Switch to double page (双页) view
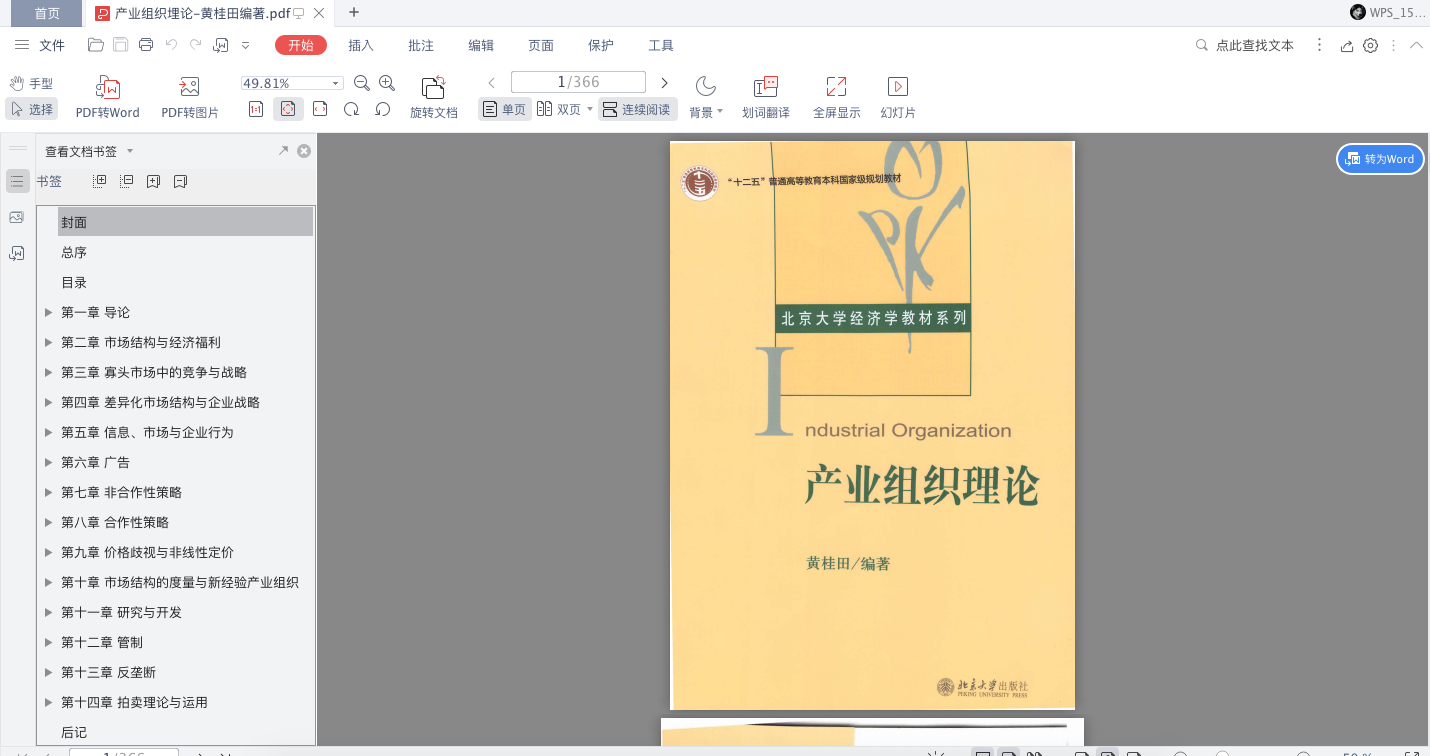 click(x=559, y=109)
